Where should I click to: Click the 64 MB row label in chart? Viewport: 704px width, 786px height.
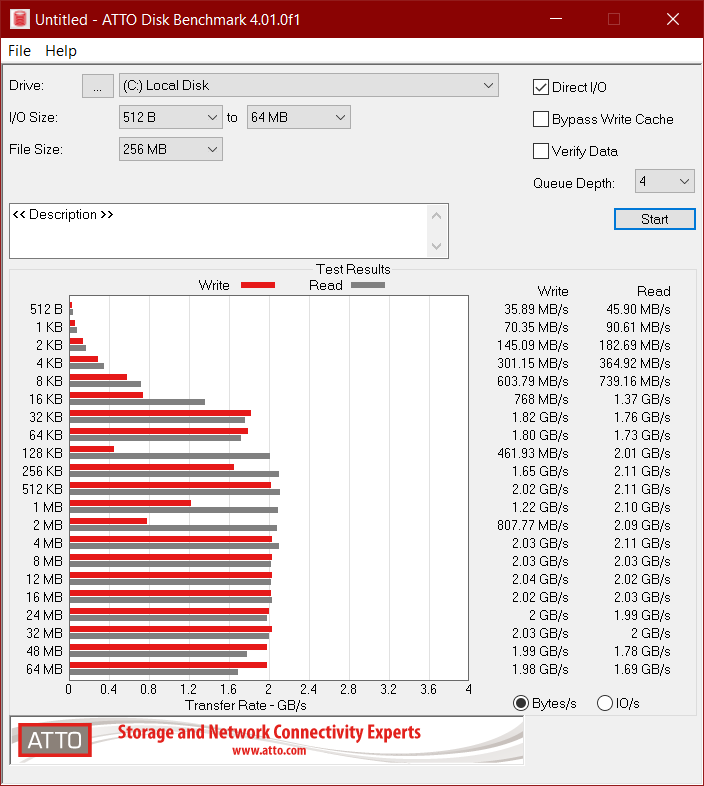(x=44, y=669)
